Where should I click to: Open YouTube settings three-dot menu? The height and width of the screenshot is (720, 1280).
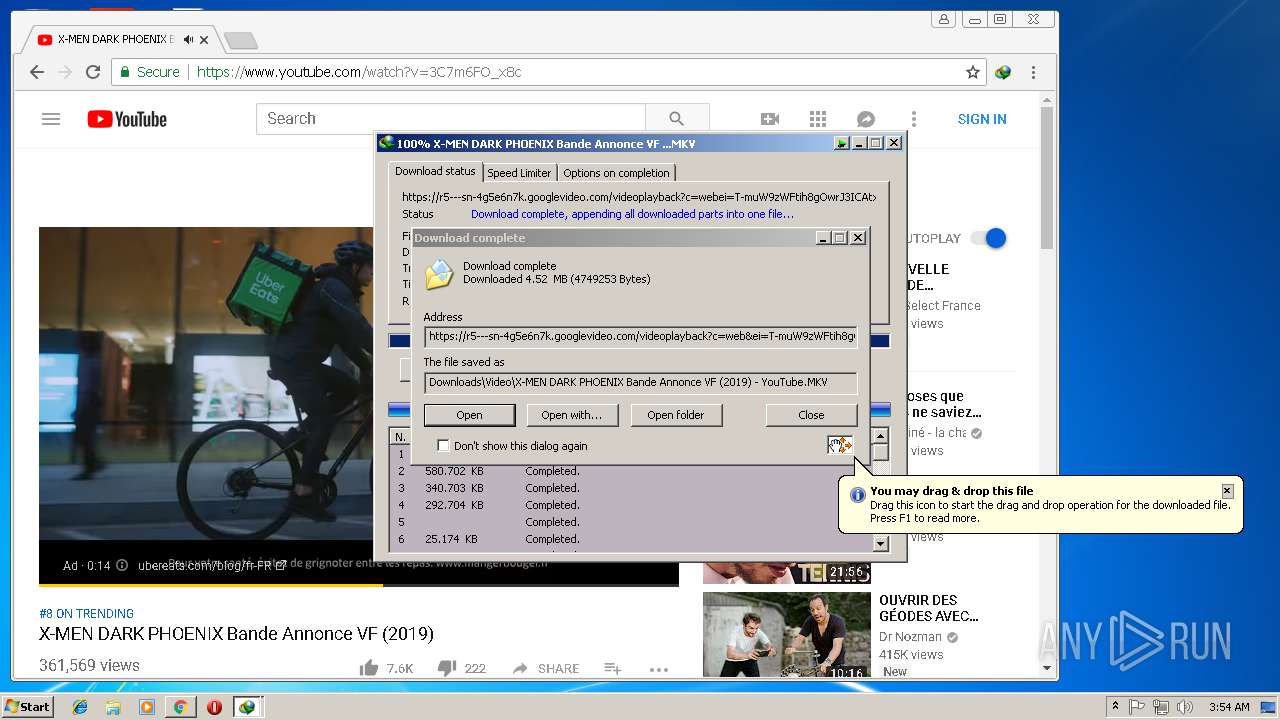tap(913, 119)
